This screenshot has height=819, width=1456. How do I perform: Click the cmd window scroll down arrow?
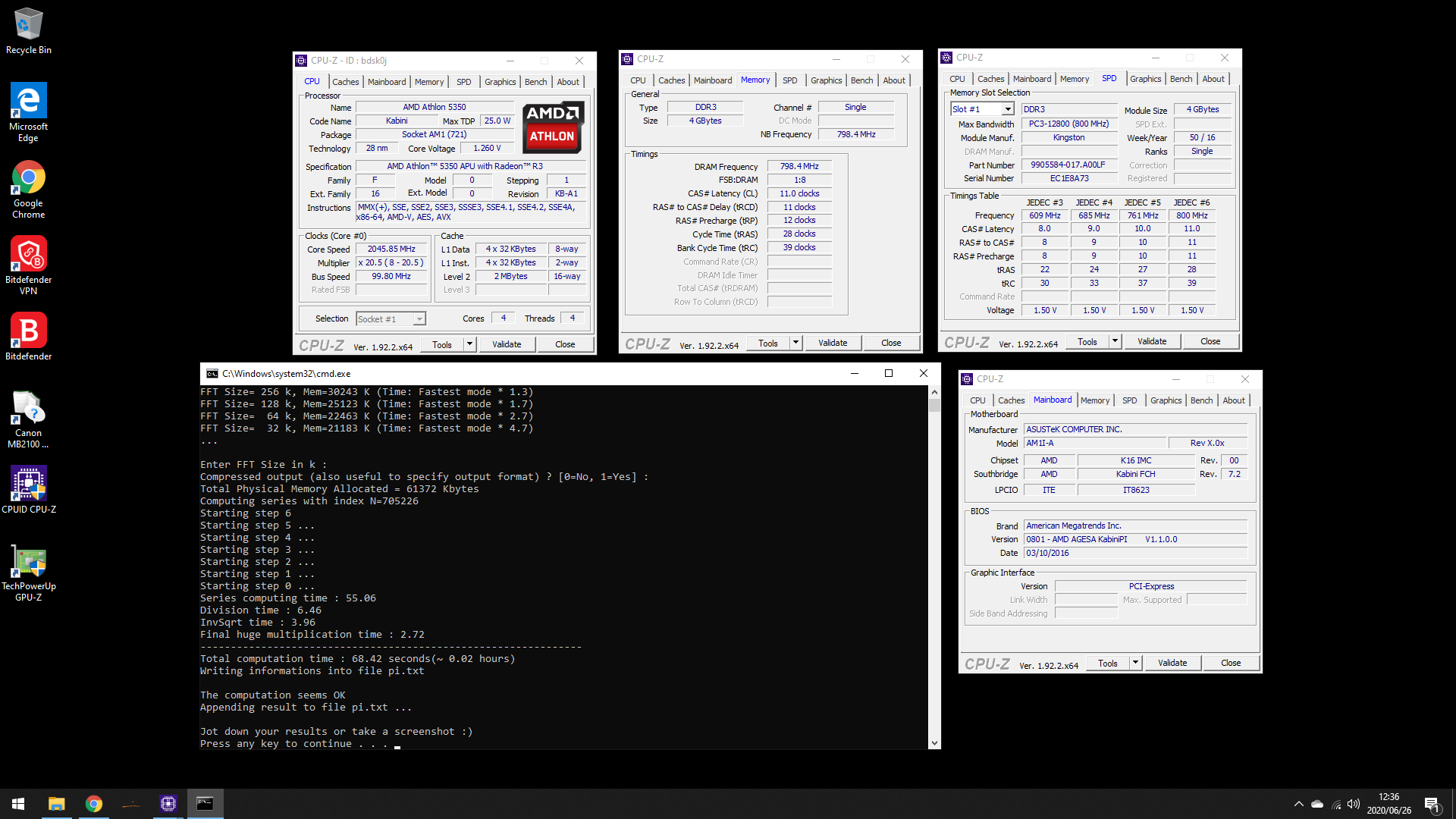(934, 743)
